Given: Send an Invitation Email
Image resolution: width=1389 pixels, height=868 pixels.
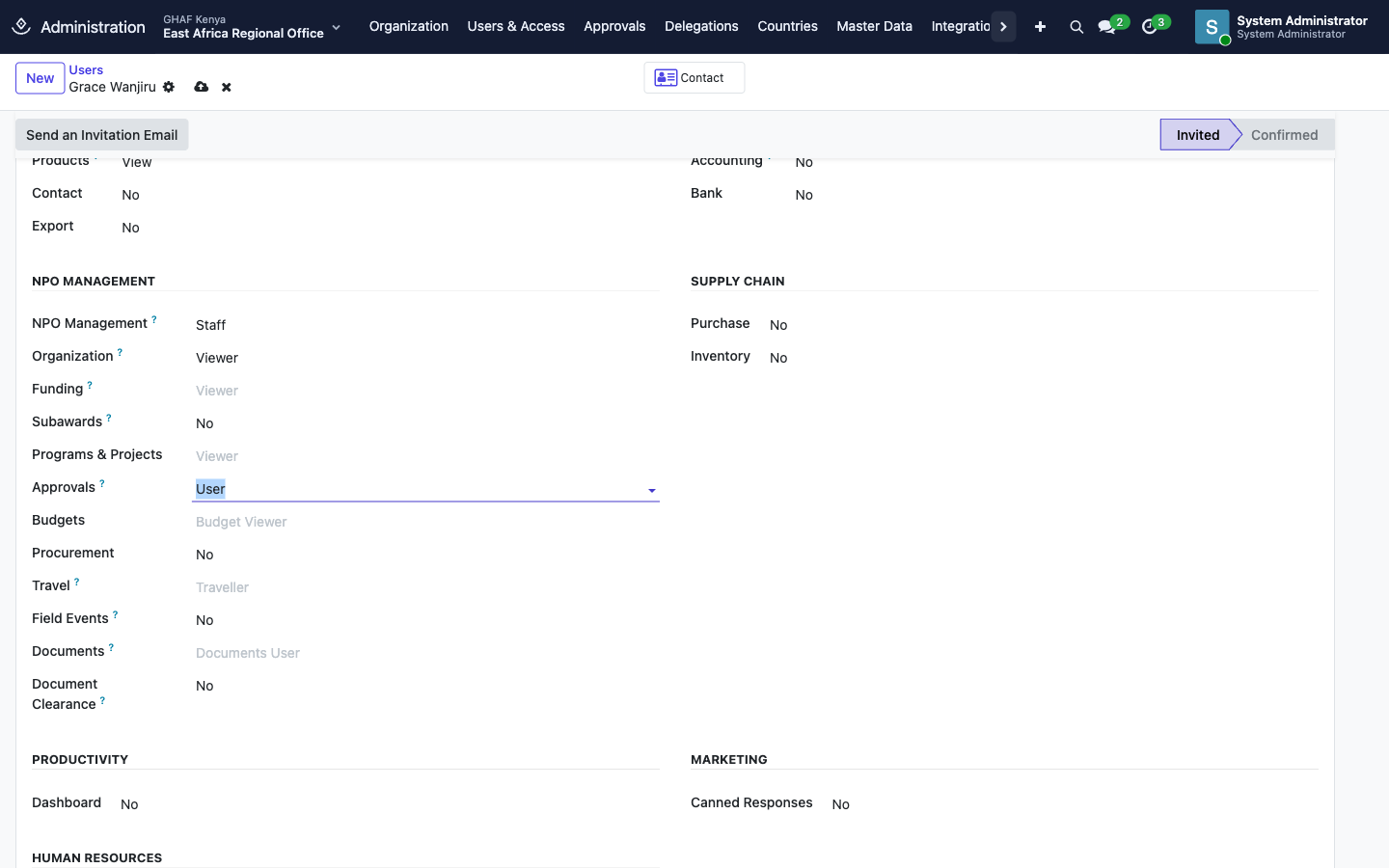Looking at the screenshot, I should tap(102, 135).
